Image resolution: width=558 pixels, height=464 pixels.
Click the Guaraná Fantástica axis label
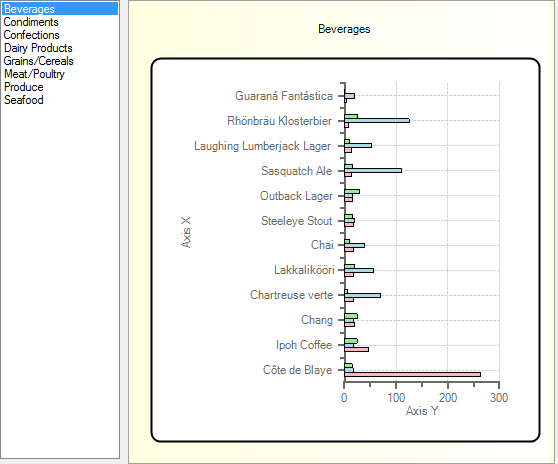click(x=284, y=96)
